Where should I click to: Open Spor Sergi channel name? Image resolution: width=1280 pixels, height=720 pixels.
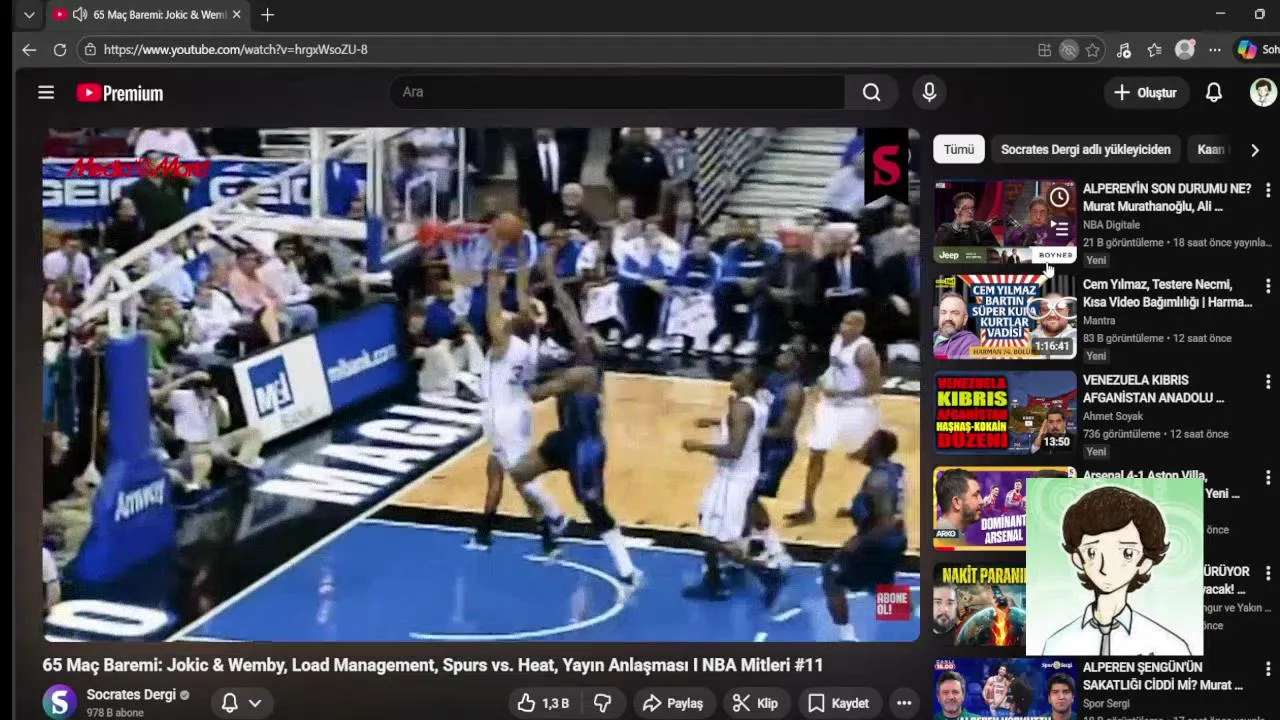[x=1106, y=704]
